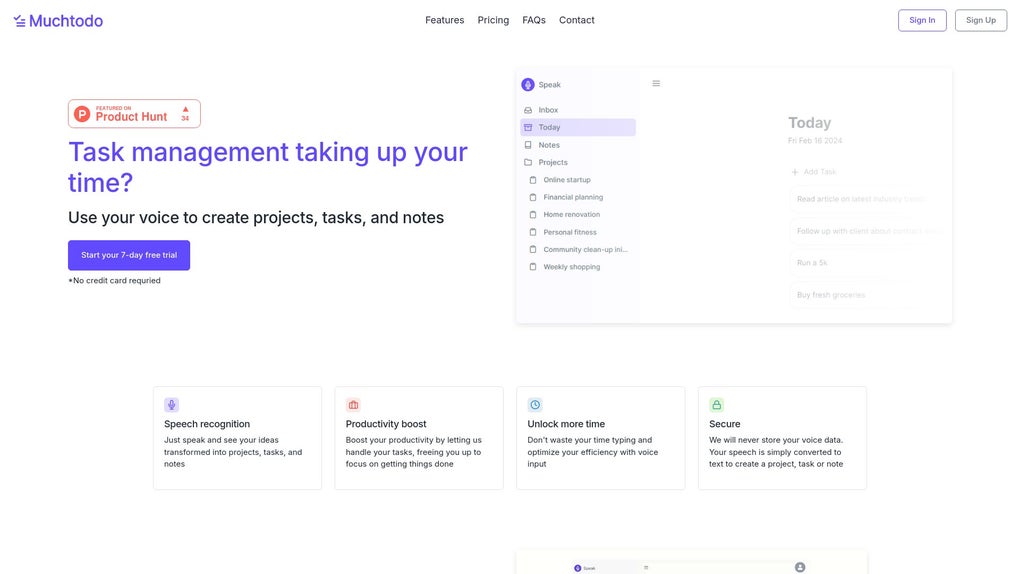Click the Secure lock icon
The image size is (1020, 574).
tap(716, 405)
